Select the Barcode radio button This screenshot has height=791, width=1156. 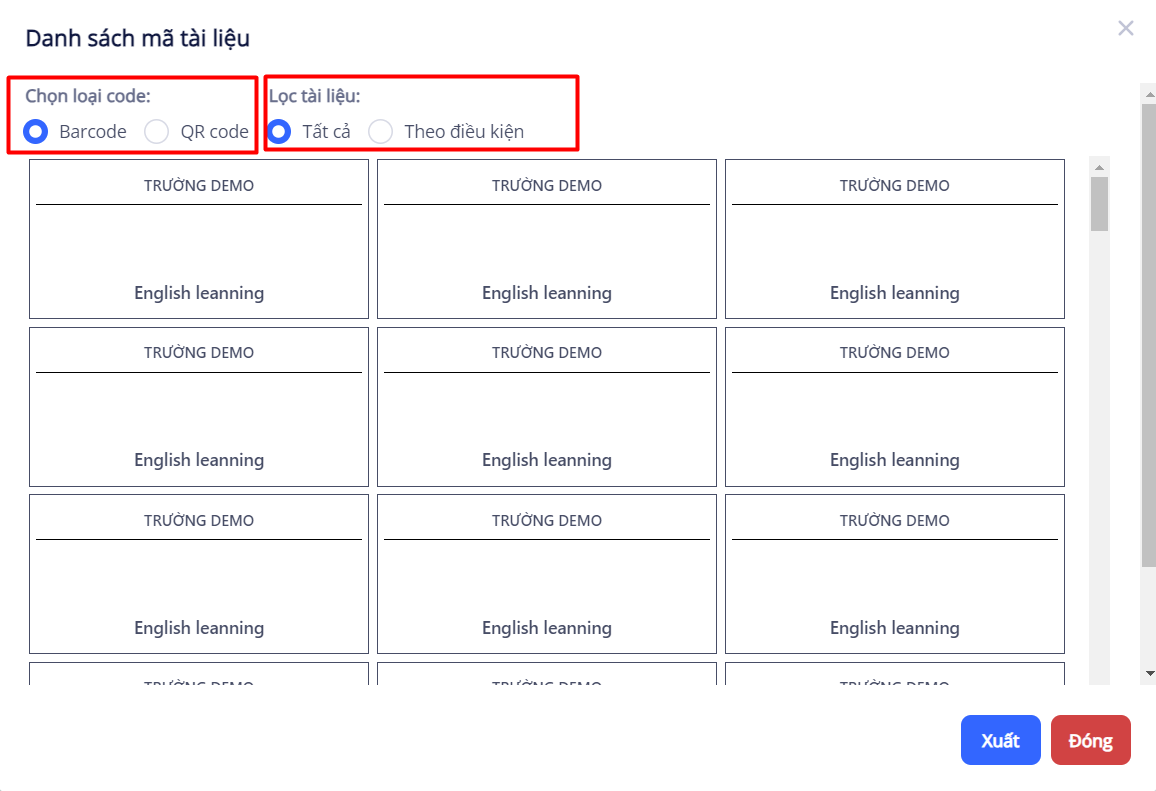[37, 131]
